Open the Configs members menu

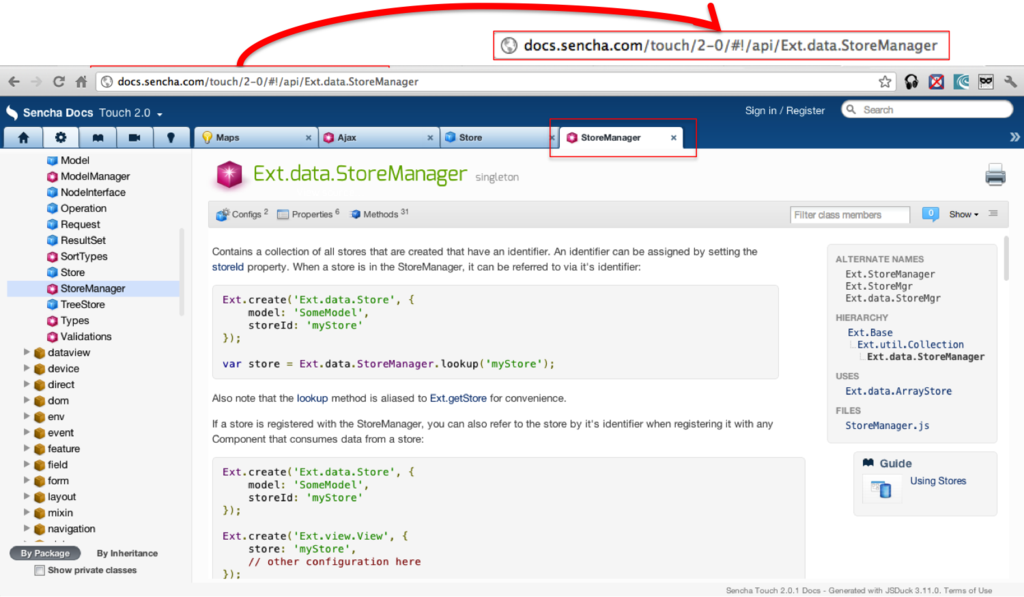(x=242, y=214)
